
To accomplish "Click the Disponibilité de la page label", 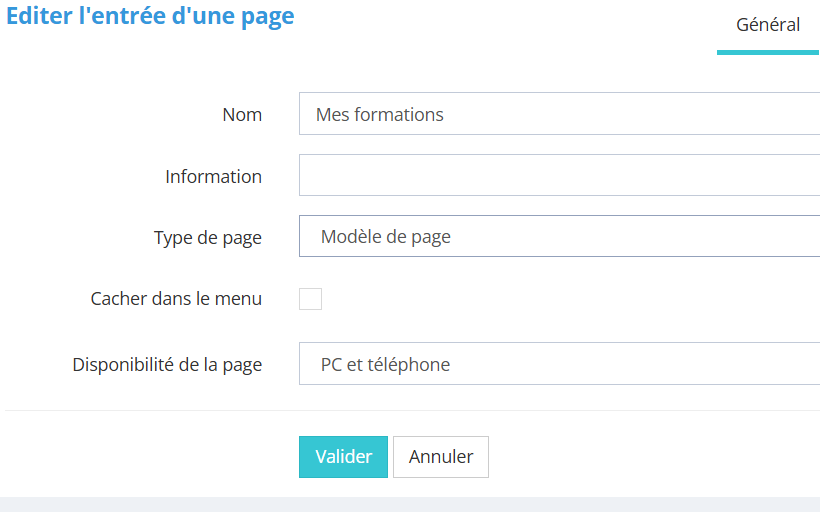I will [167, 365].
